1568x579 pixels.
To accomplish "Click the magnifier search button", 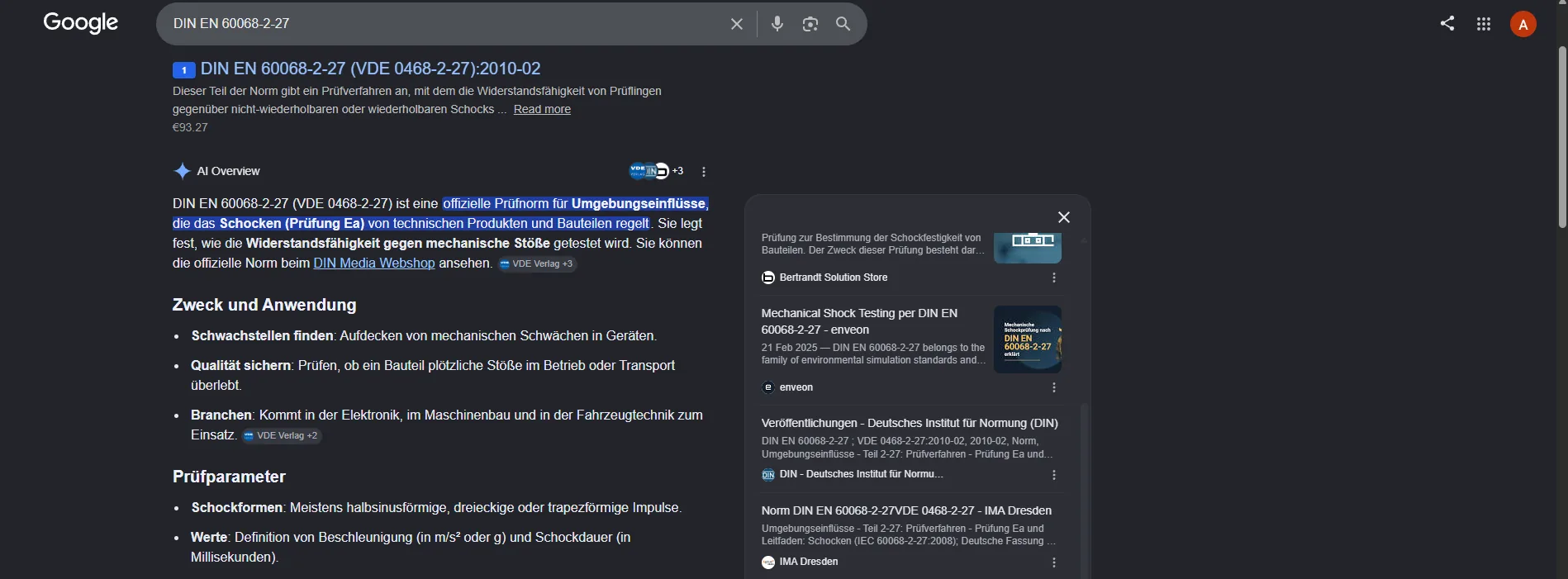I will coord(843,24).
